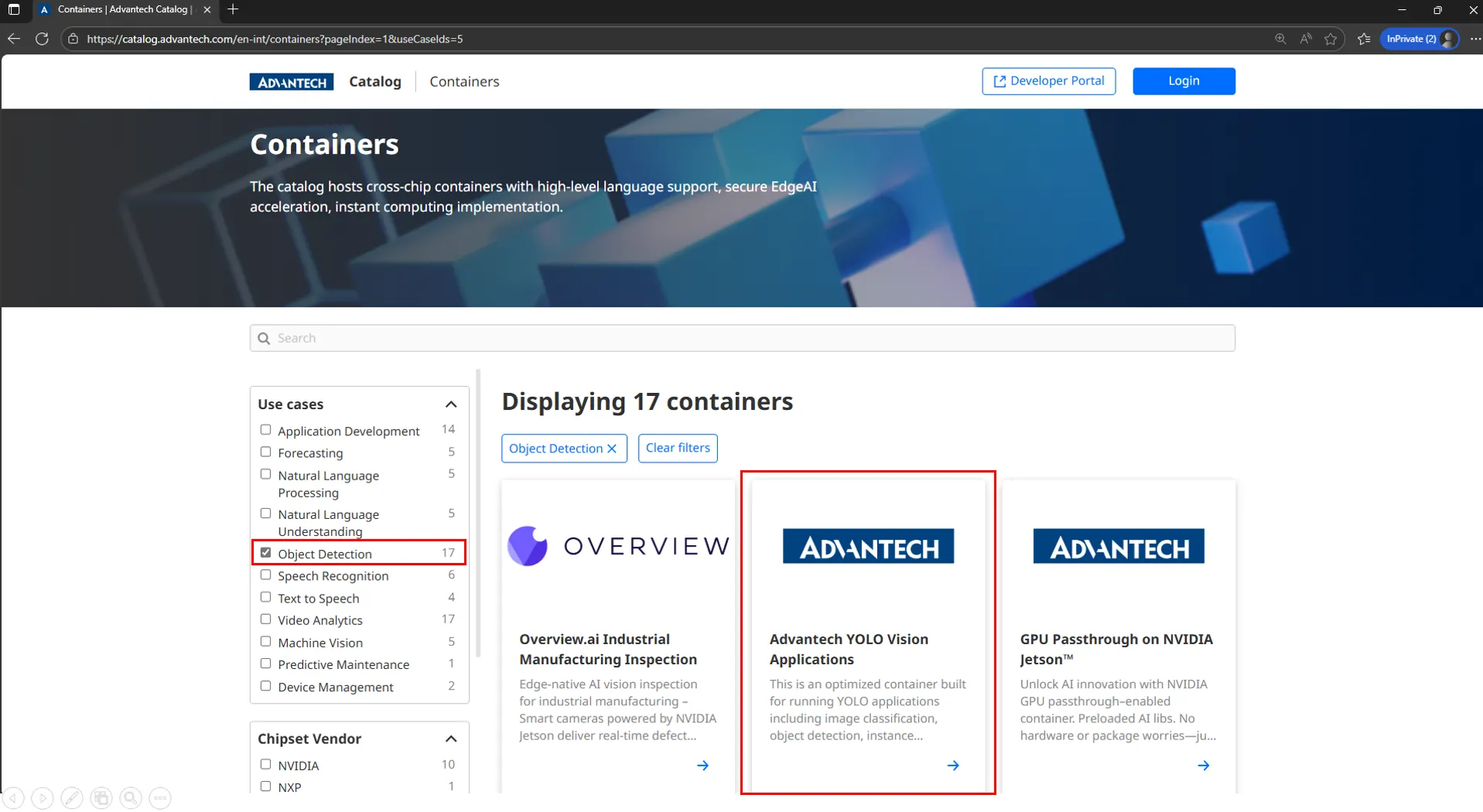Collapse the Use cases section

click(x=451, y=404)
